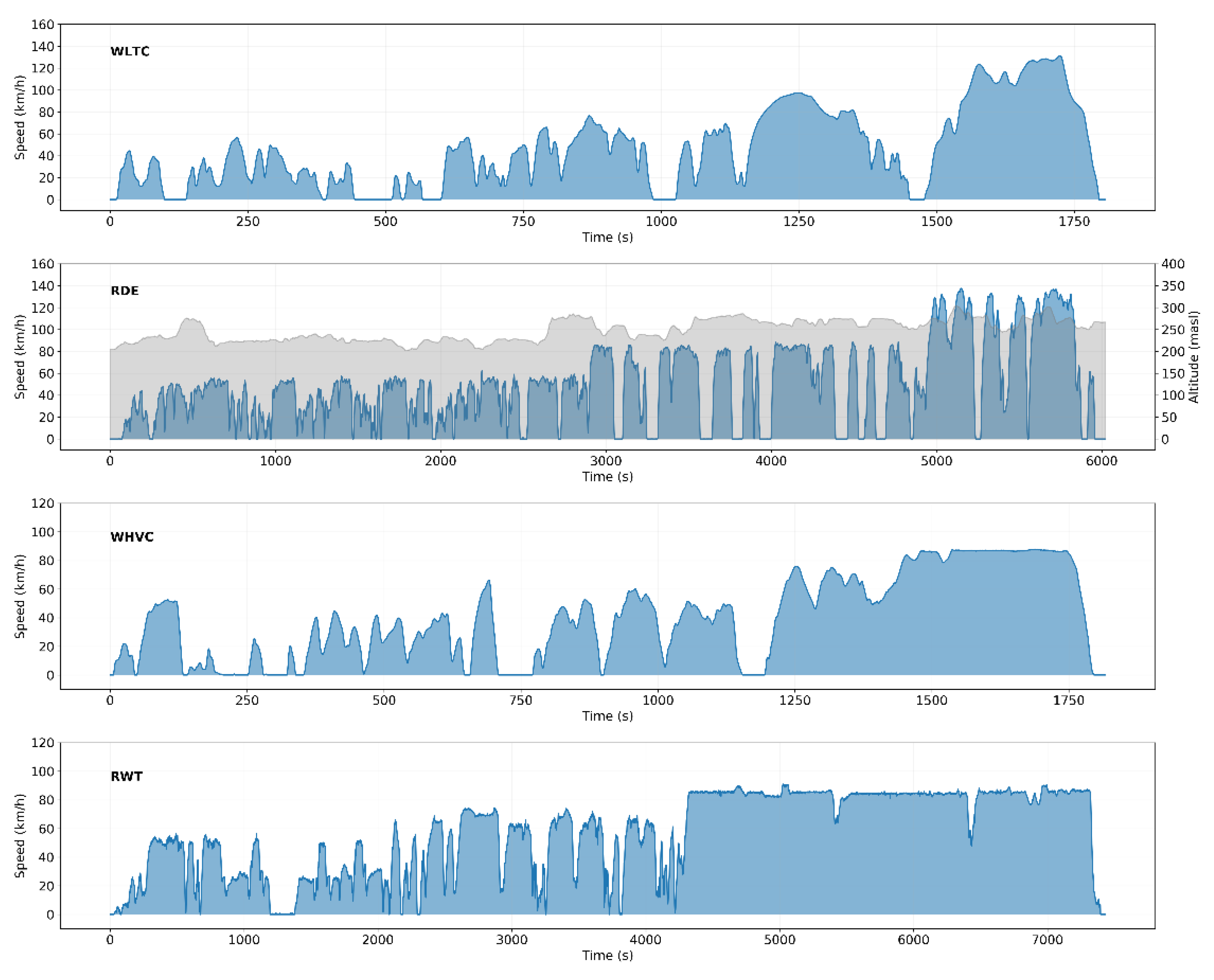Select the Altitude (masl) right axis label
The image size is (1214, 980).
(1194, 357)
